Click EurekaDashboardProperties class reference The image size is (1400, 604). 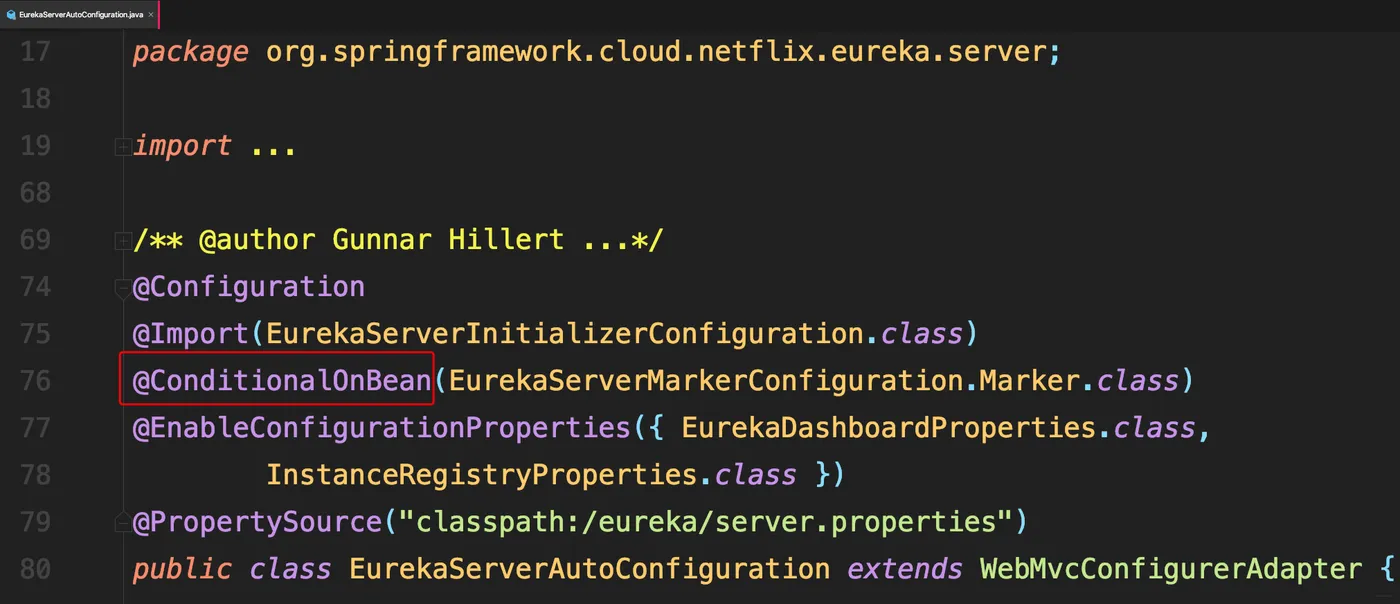click(x=889, y=427)
